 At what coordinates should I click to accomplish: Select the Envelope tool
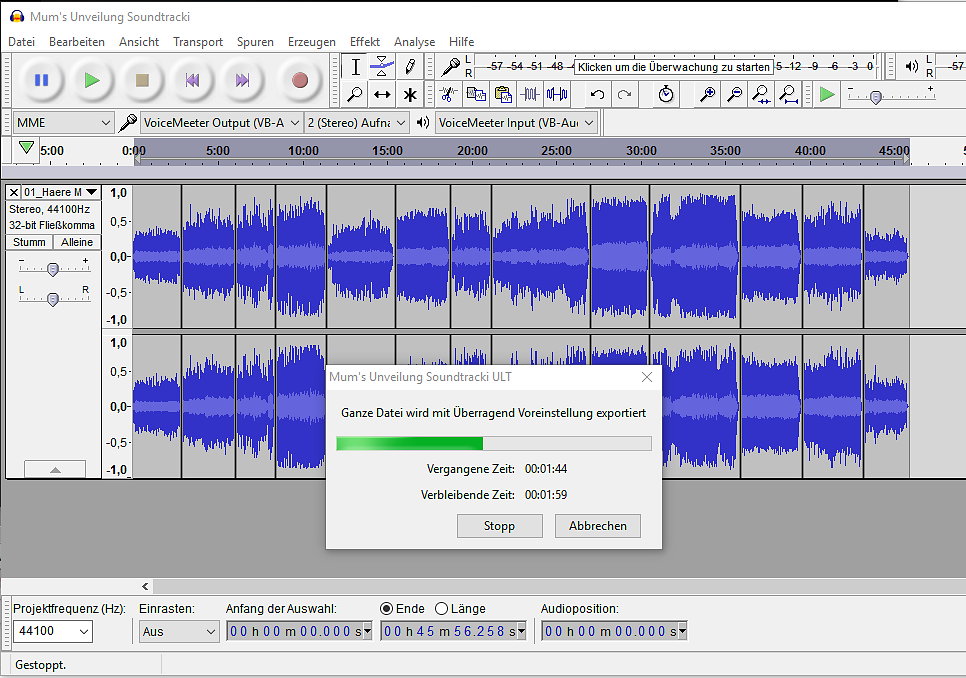click(382, 67)
